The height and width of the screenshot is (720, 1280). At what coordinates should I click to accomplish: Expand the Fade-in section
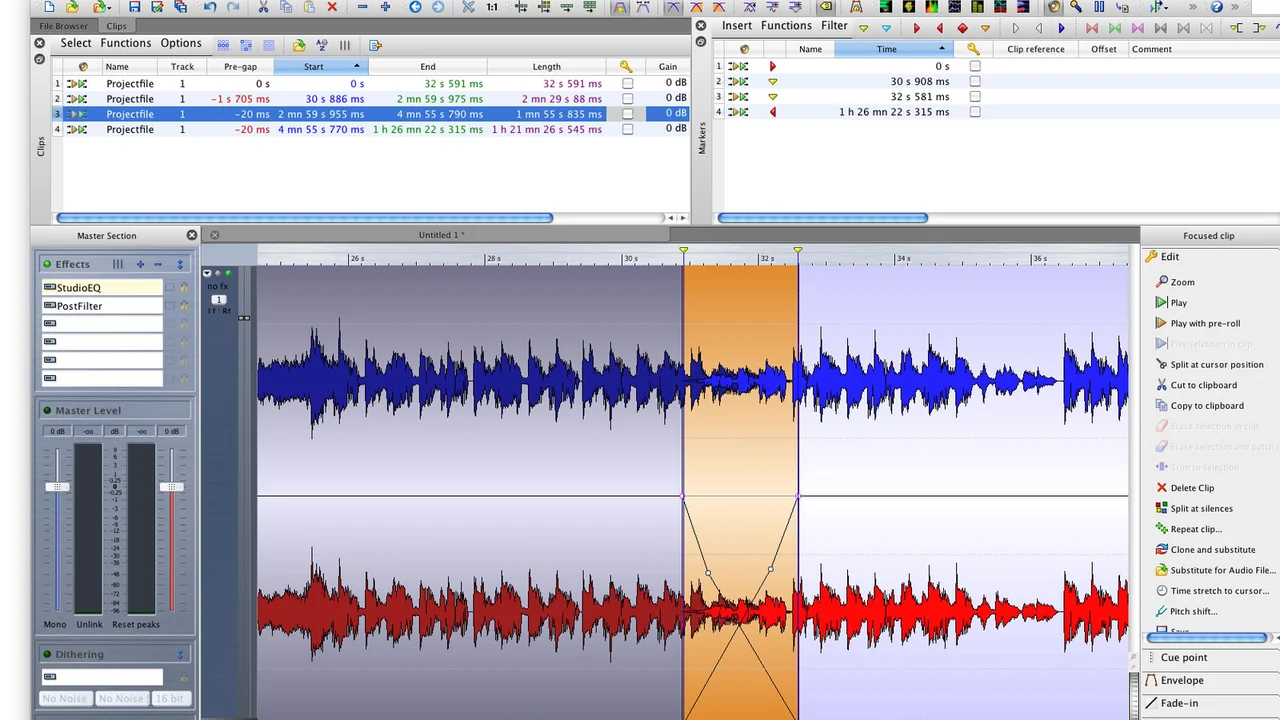(x=1179, y=703)
